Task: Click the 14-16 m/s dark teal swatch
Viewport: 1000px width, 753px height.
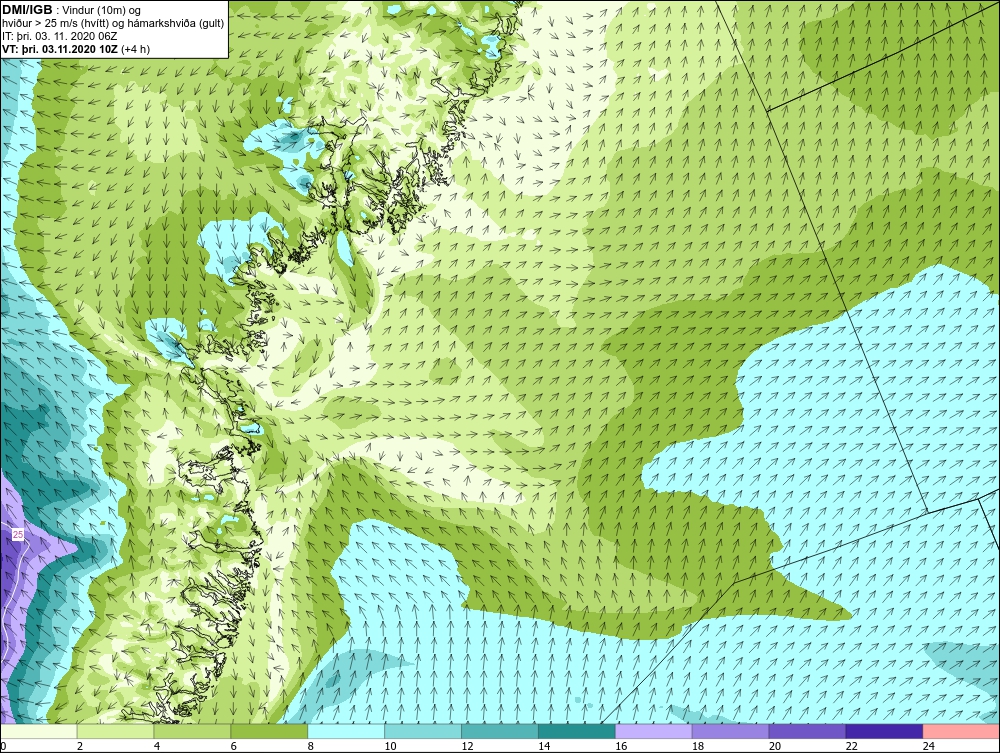Action: [x=577, y=731]
